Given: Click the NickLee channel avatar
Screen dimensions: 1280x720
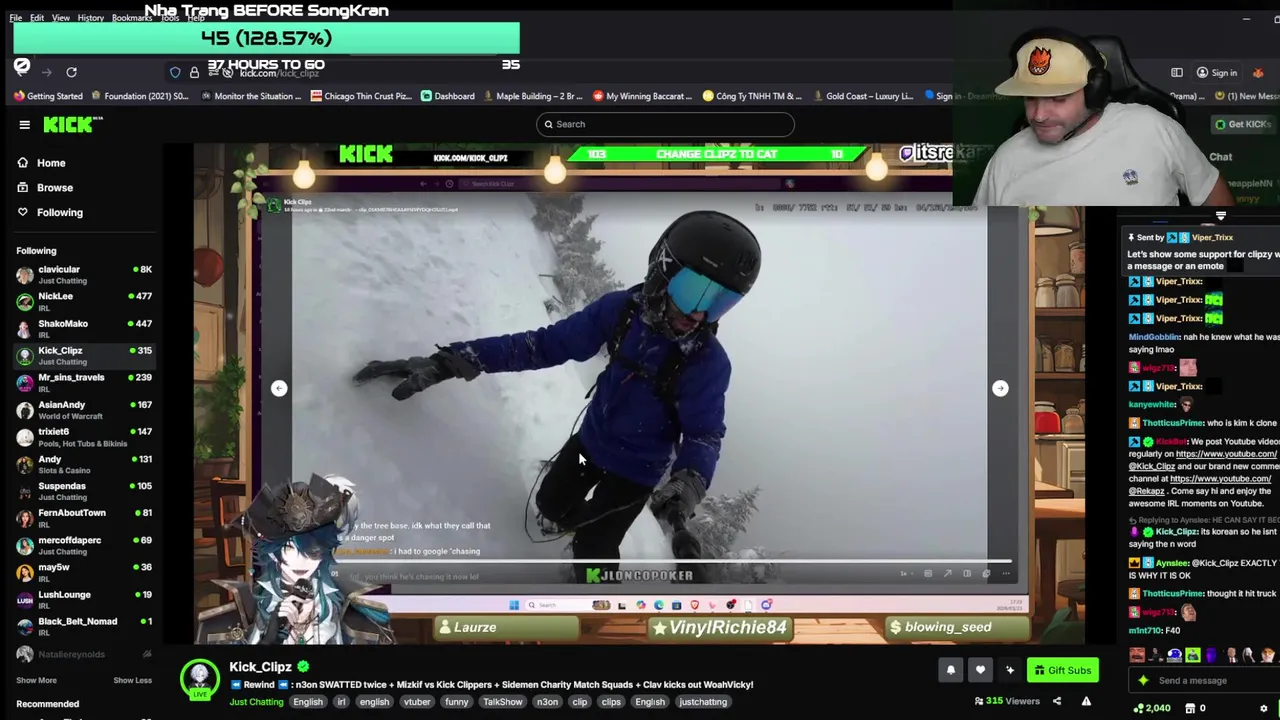Looking at the screenshot, I should click(x=25, y=301).
